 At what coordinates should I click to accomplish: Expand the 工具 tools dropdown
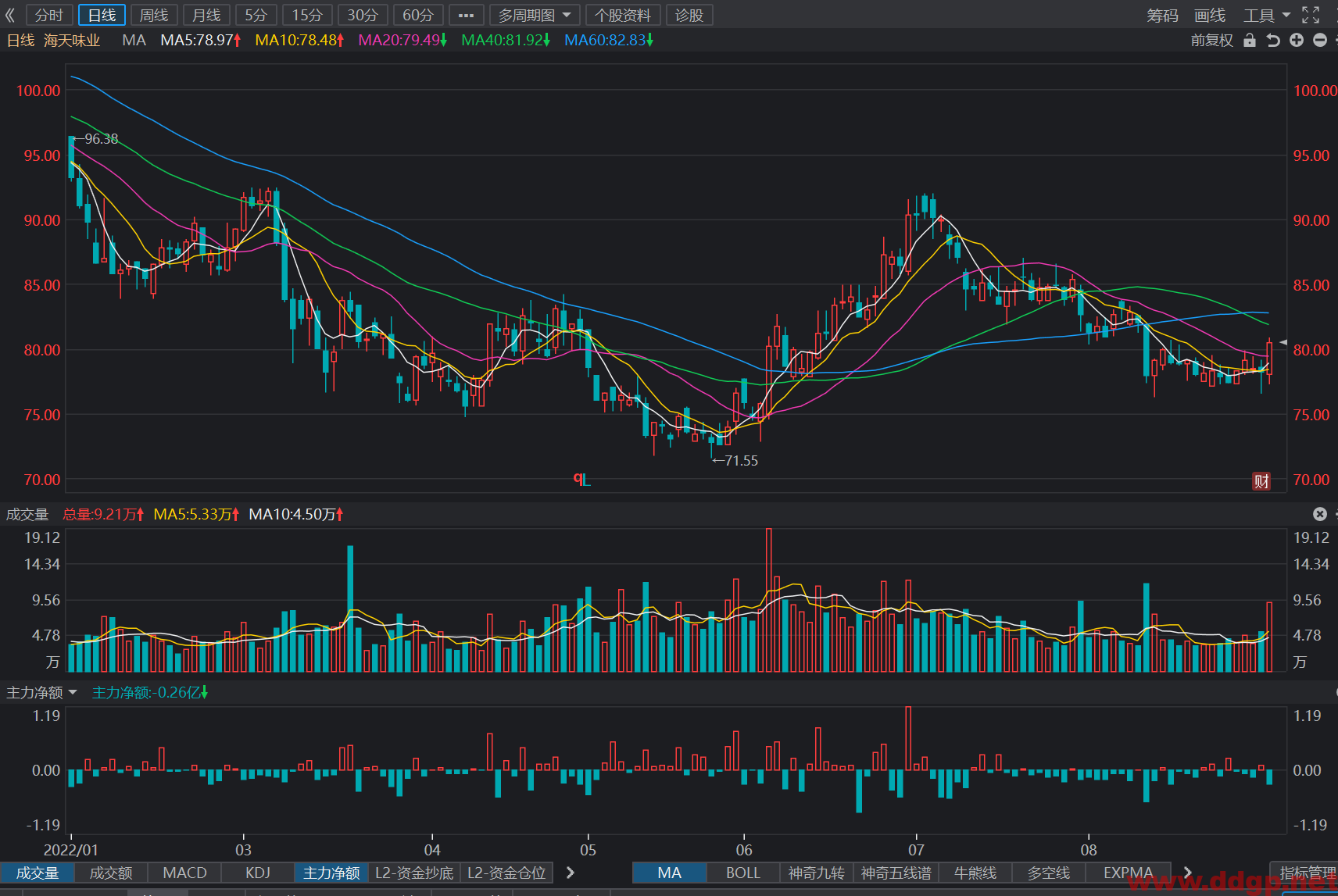click(1266, 16)
